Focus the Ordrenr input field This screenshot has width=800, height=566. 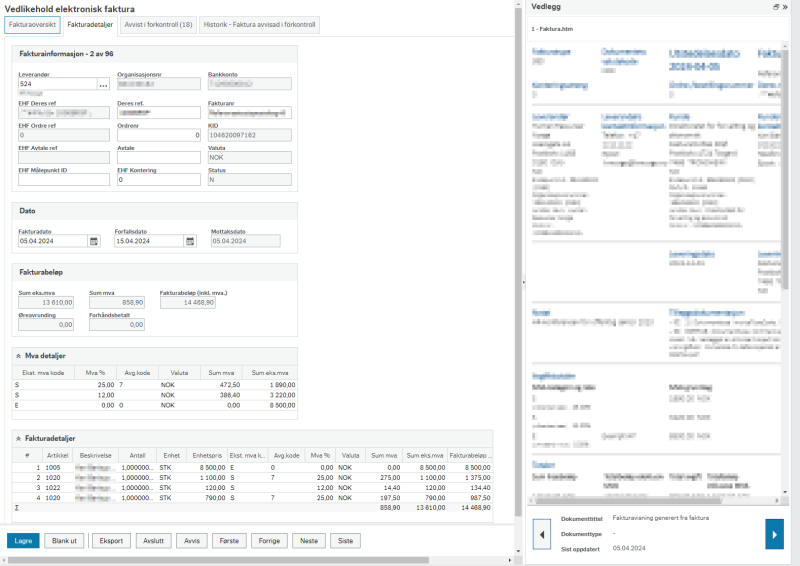click(159, 135)
